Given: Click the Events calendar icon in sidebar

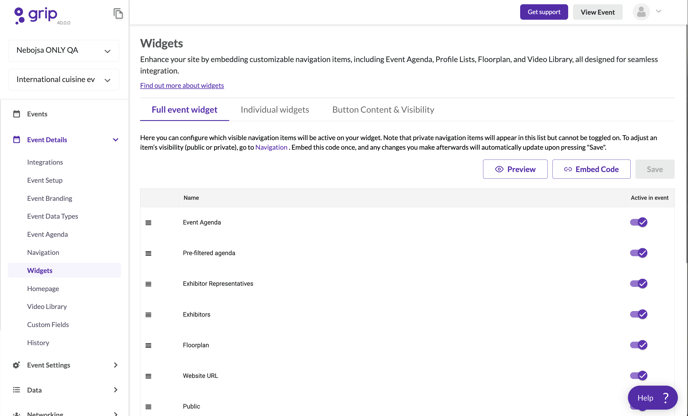Looking at the screenshot, I should click(x=17, y=114).
